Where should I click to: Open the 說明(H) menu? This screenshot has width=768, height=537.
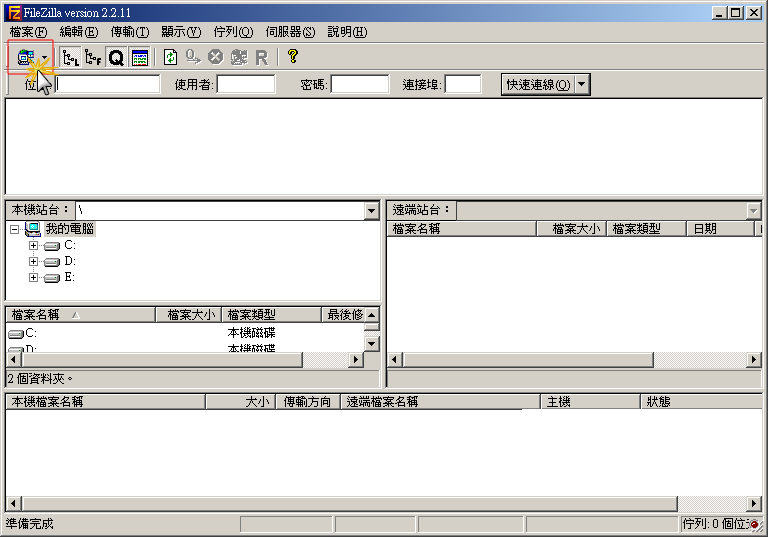click(347, 32)
